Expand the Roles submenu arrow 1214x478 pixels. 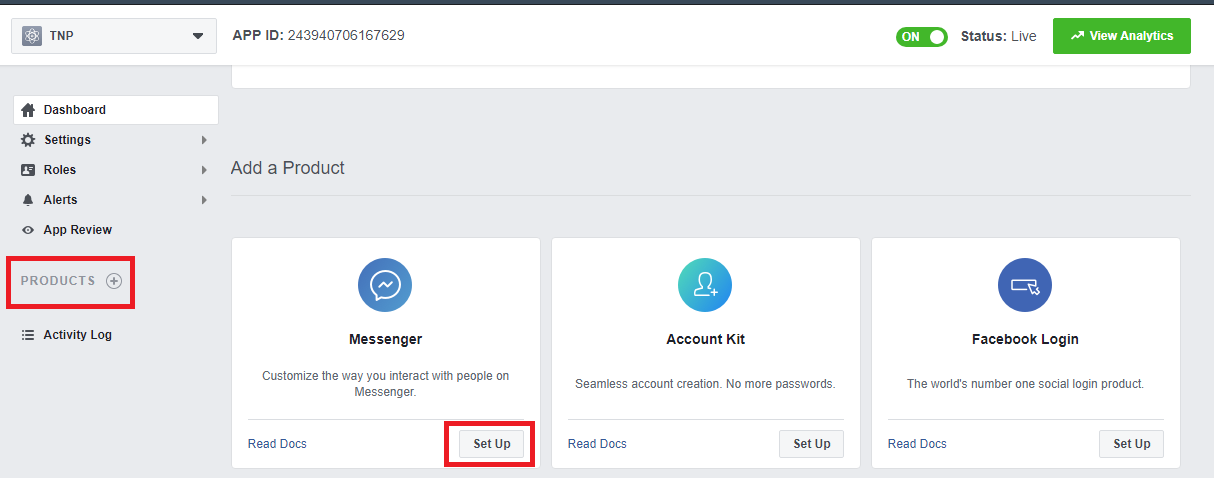click(204, 170)
